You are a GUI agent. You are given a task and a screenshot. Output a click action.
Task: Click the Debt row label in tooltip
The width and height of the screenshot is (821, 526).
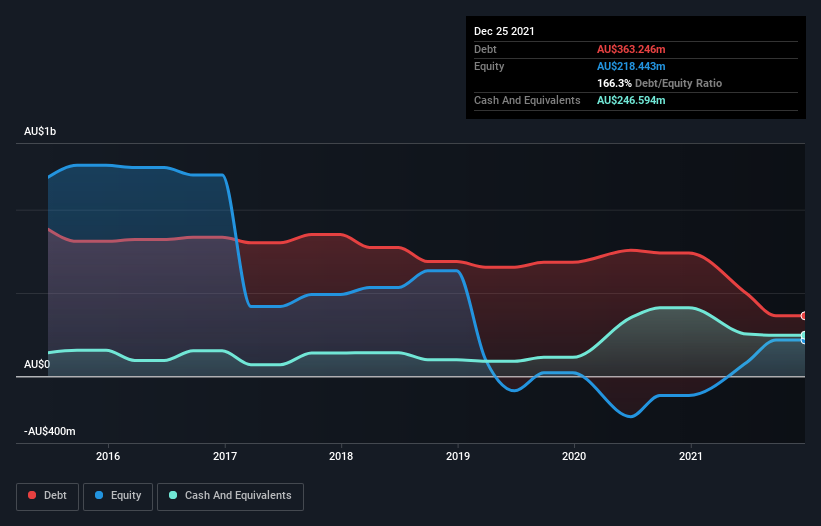point(485,49)
